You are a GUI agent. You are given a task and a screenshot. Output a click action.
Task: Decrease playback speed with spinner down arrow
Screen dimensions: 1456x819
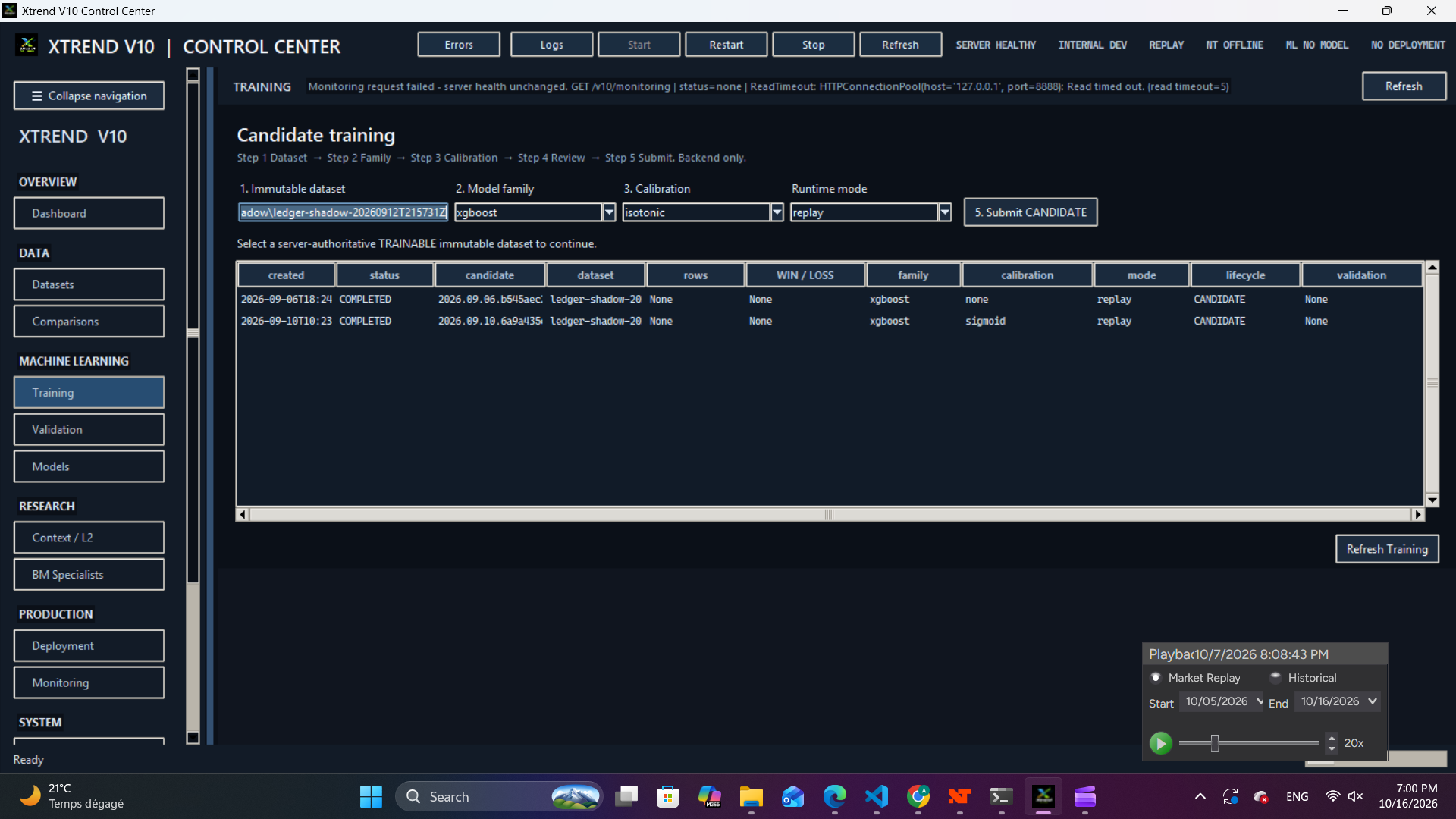point(1332,748)
